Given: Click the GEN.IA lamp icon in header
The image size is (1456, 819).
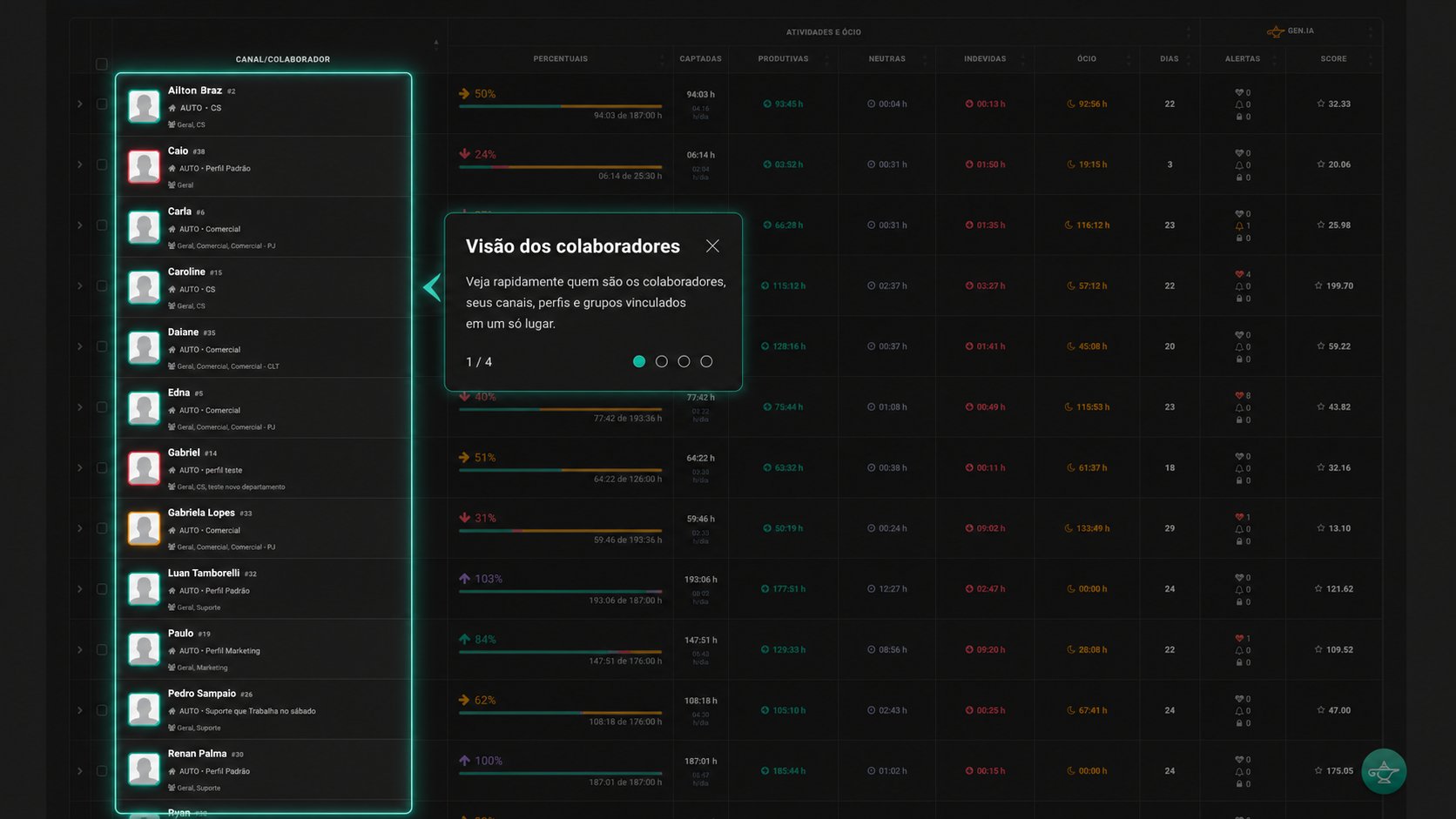Looking at the screenshot, I should pos(1276,31).
